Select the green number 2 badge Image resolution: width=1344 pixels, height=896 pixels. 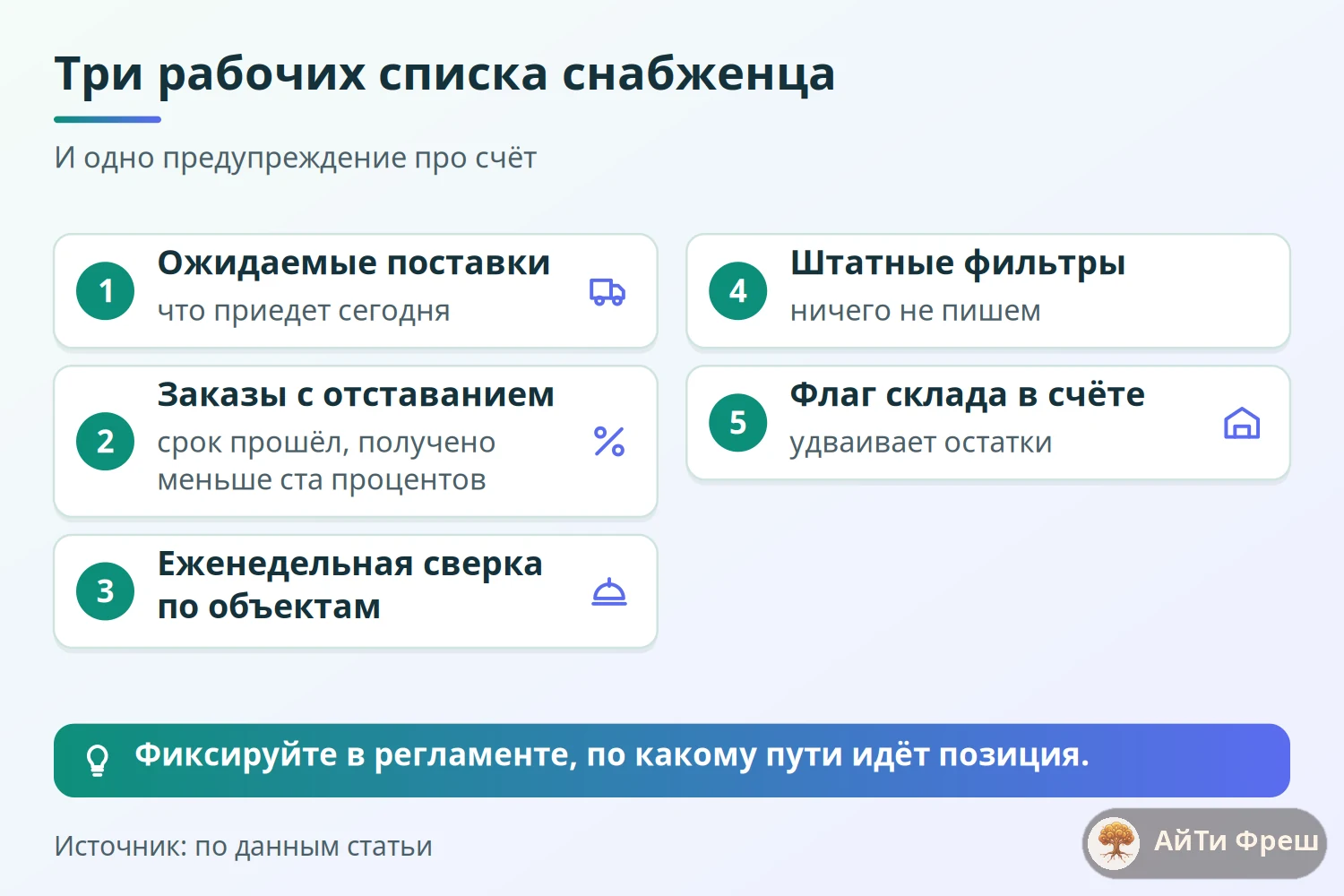click(106, 441)
